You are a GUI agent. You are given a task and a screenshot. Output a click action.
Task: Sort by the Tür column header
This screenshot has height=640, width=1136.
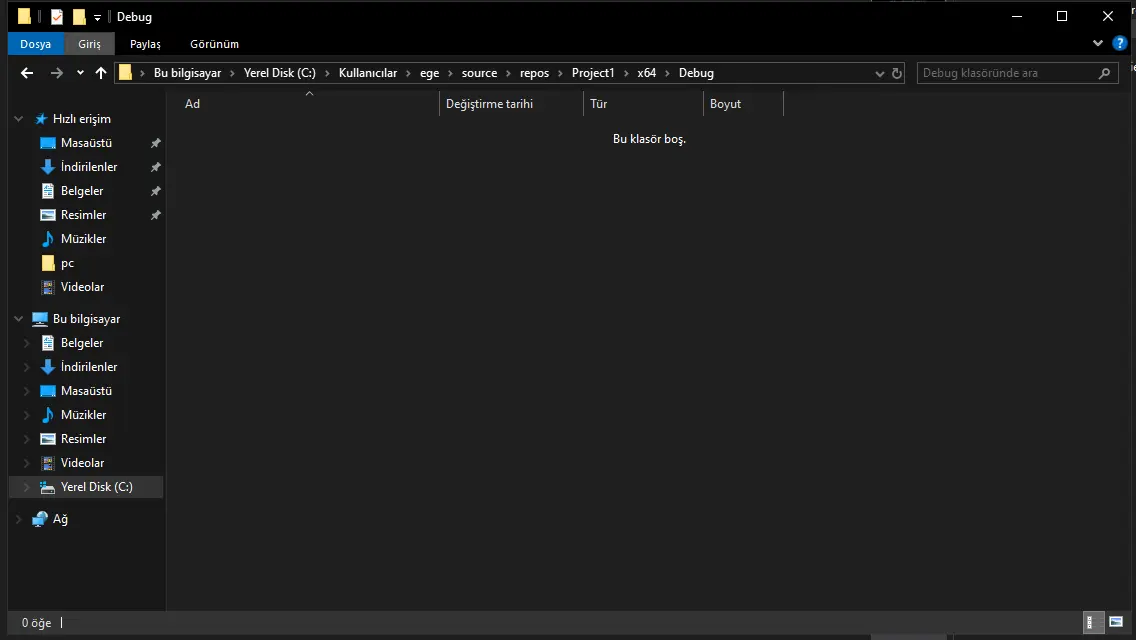(643, 104)
